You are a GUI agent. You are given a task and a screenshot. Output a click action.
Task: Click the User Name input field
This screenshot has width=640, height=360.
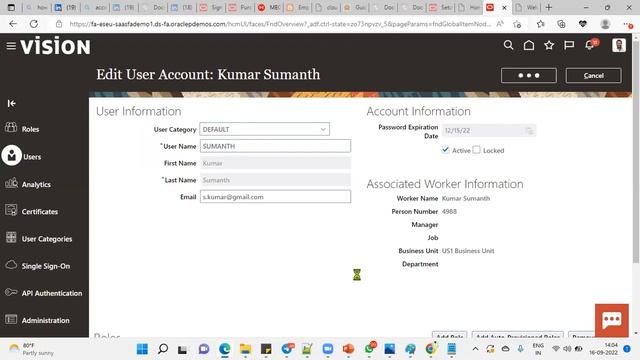point(275,146)
